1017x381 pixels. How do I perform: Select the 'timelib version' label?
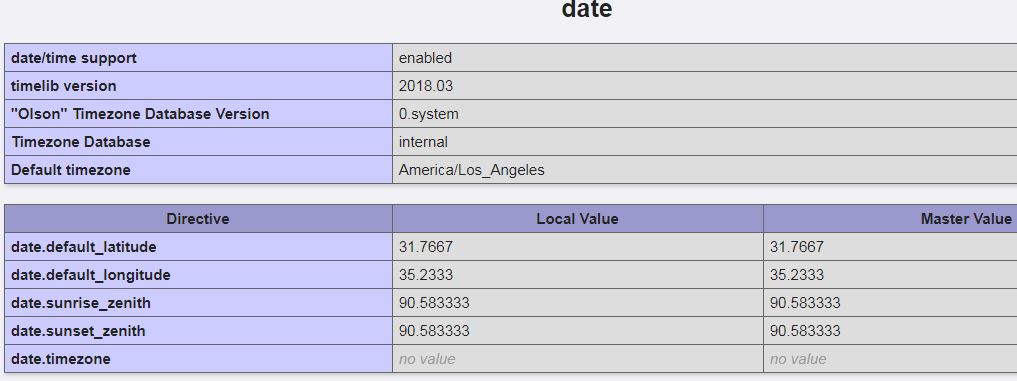point(64,86)
